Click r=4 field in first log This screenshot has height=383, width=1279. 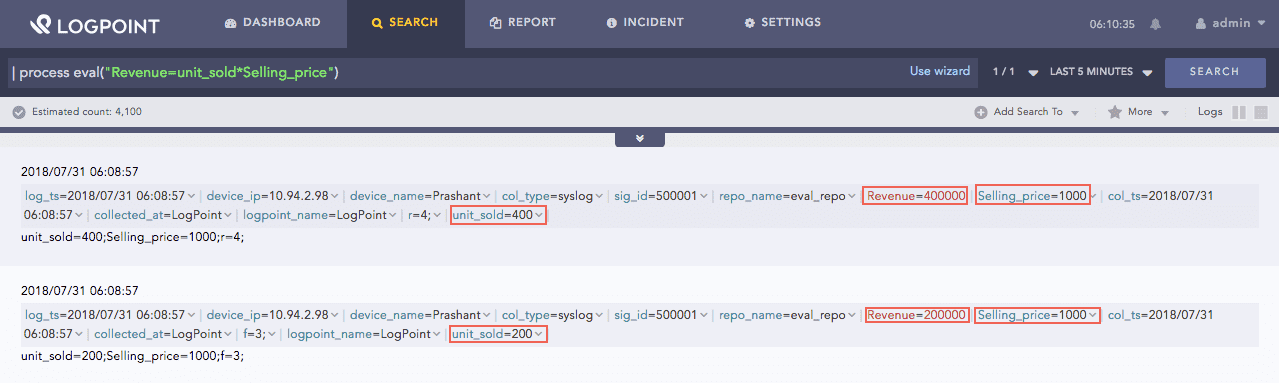pyautogui.click(x=419, y=215)
